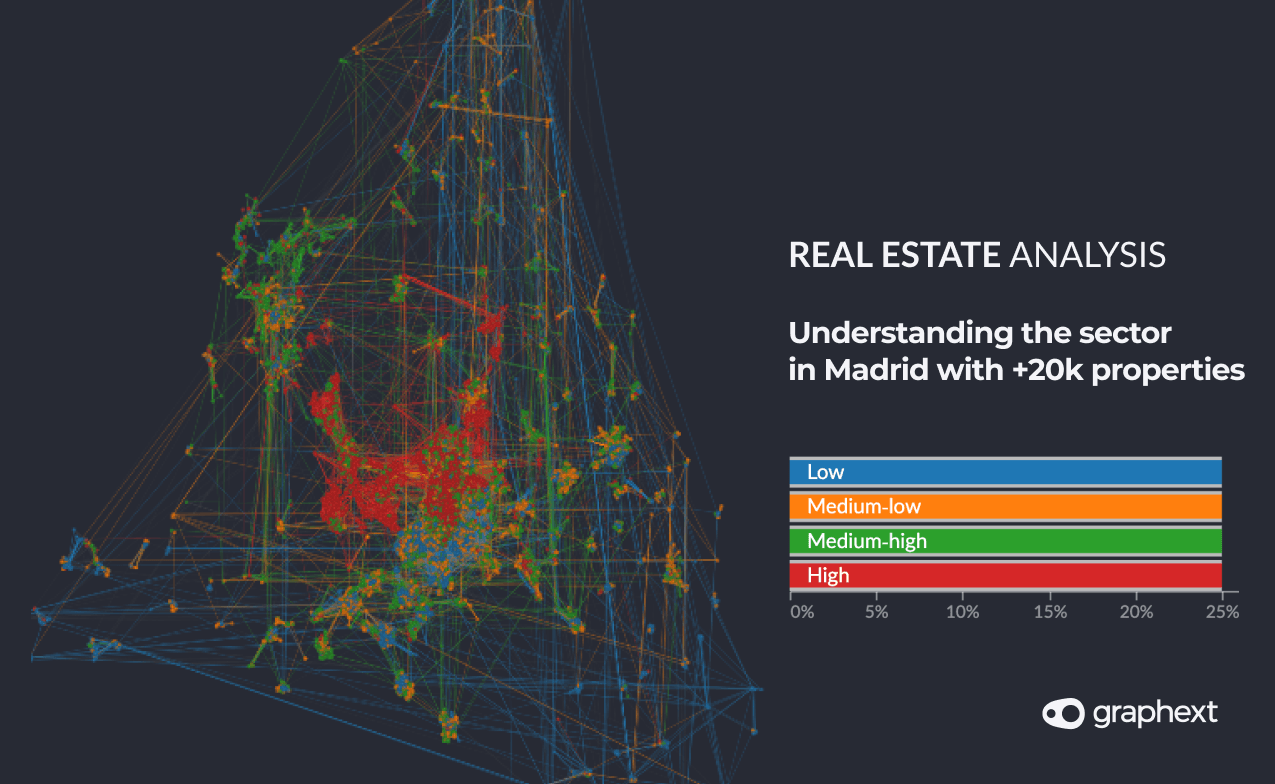Click the word ANALYSIS in the title
The image size is (1275, 784).
pyautogui.click(x=1087, y=255)
